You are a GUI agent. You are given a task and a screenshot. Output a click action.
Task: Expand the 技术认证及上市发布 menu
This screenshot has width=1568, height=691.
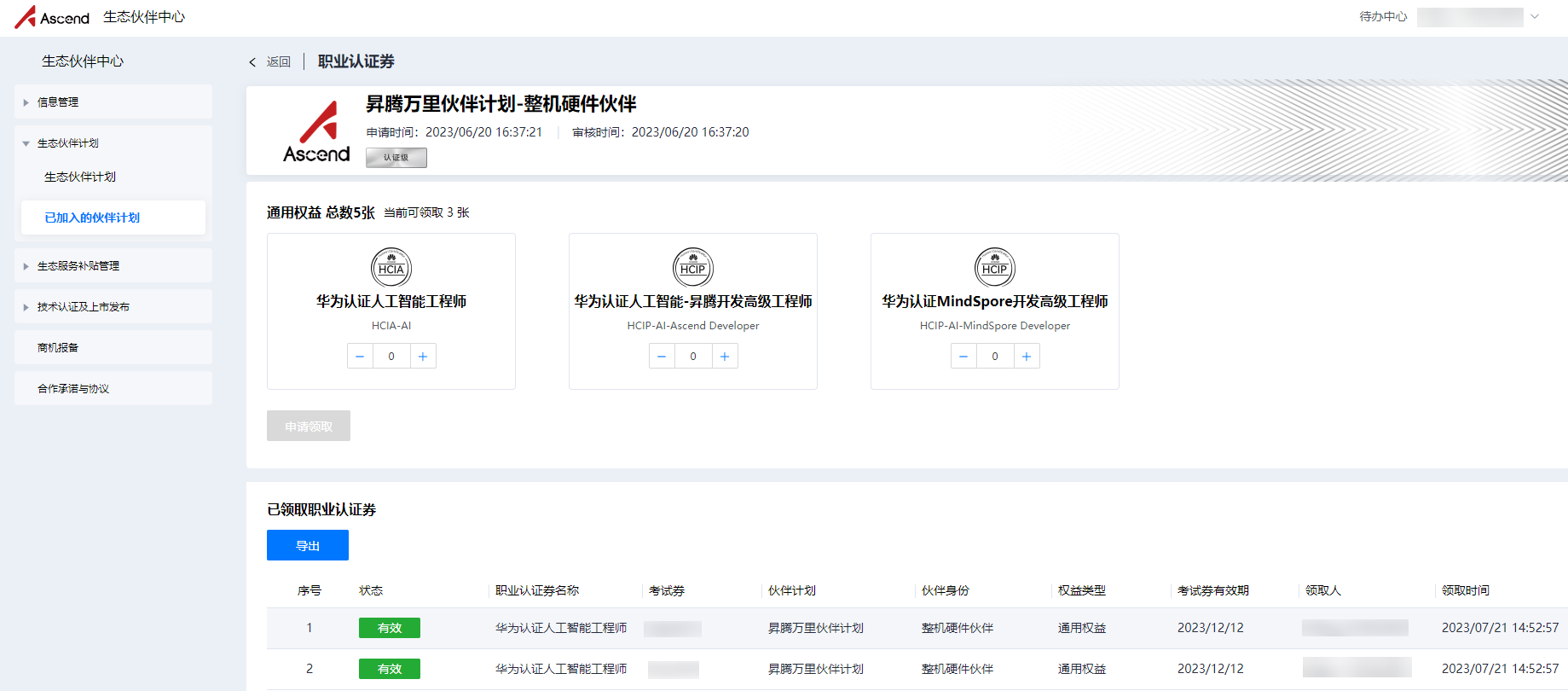pos(113,306)
